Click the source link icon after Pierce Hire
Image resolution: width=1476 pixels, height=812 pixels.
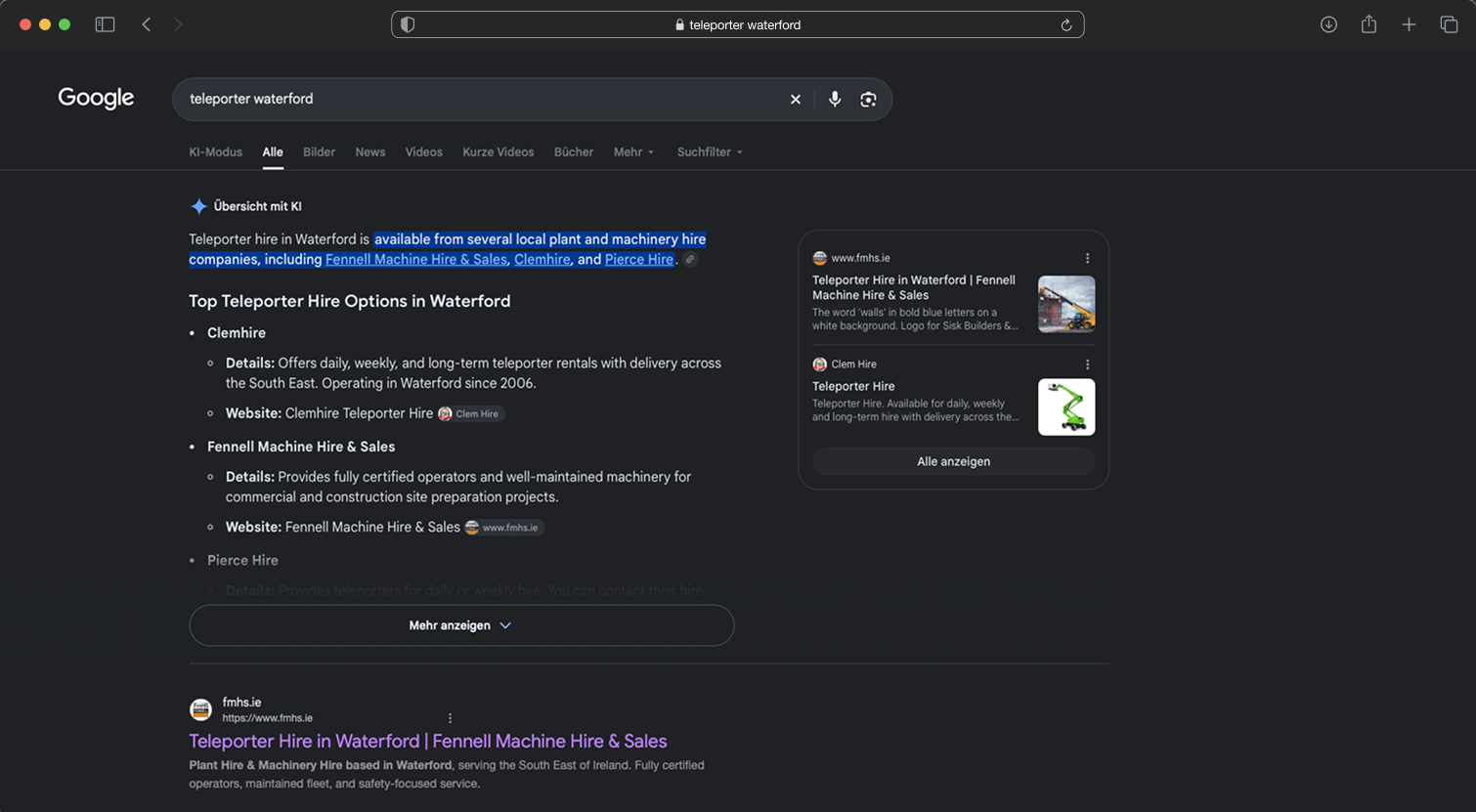pyautogui.click(x=690, y=260)
